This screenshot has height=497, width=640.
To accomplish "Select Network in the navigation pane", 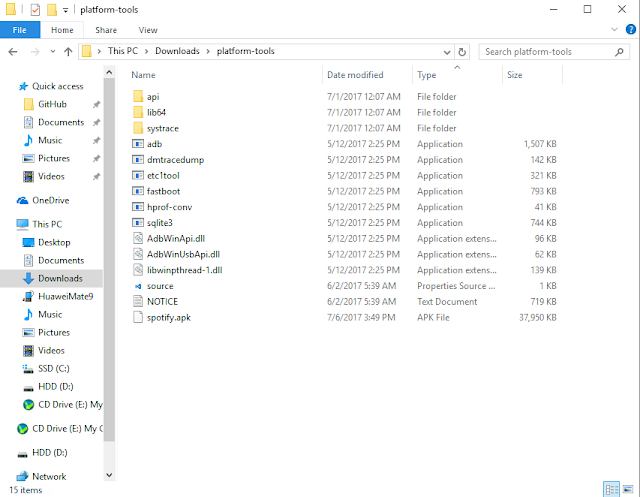I will coord(49,476).
